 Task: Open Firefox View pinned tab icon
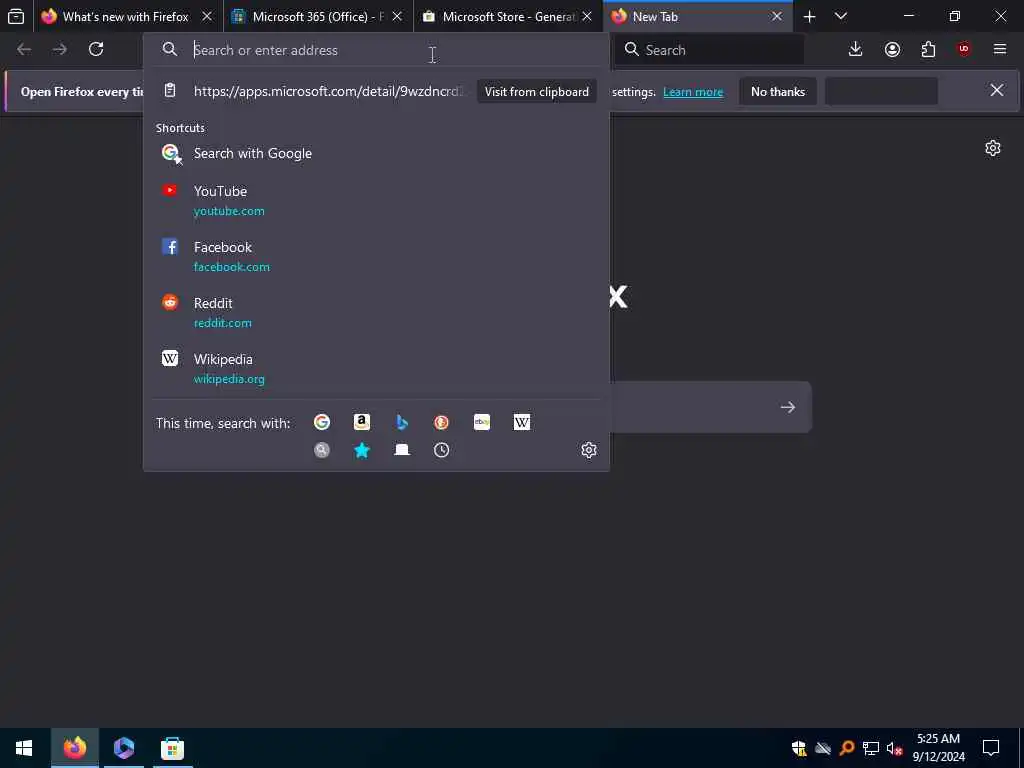click(x=16, y=16)
